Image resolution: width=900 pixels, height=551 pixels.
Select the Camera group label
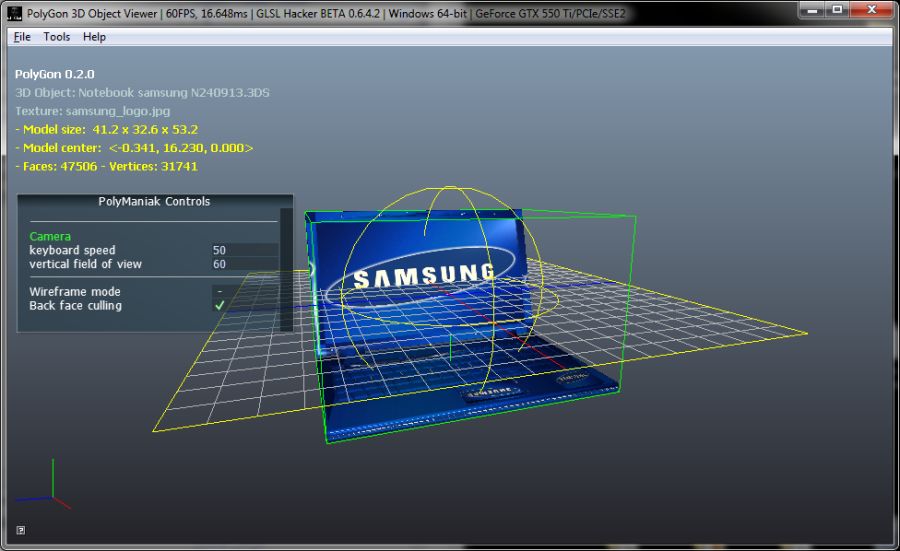[50, 236]
